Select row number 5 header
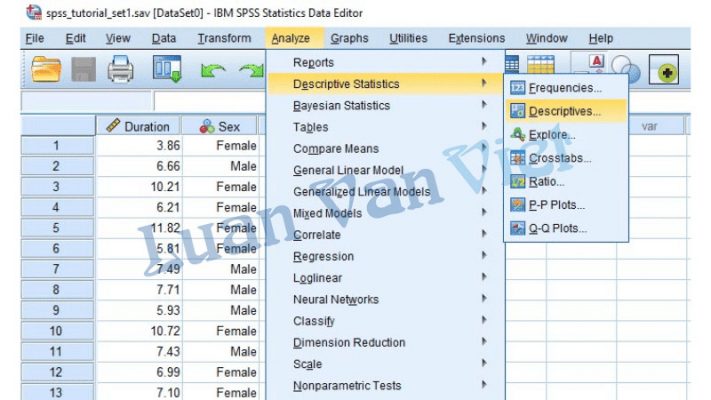 (x=57, y=228)
